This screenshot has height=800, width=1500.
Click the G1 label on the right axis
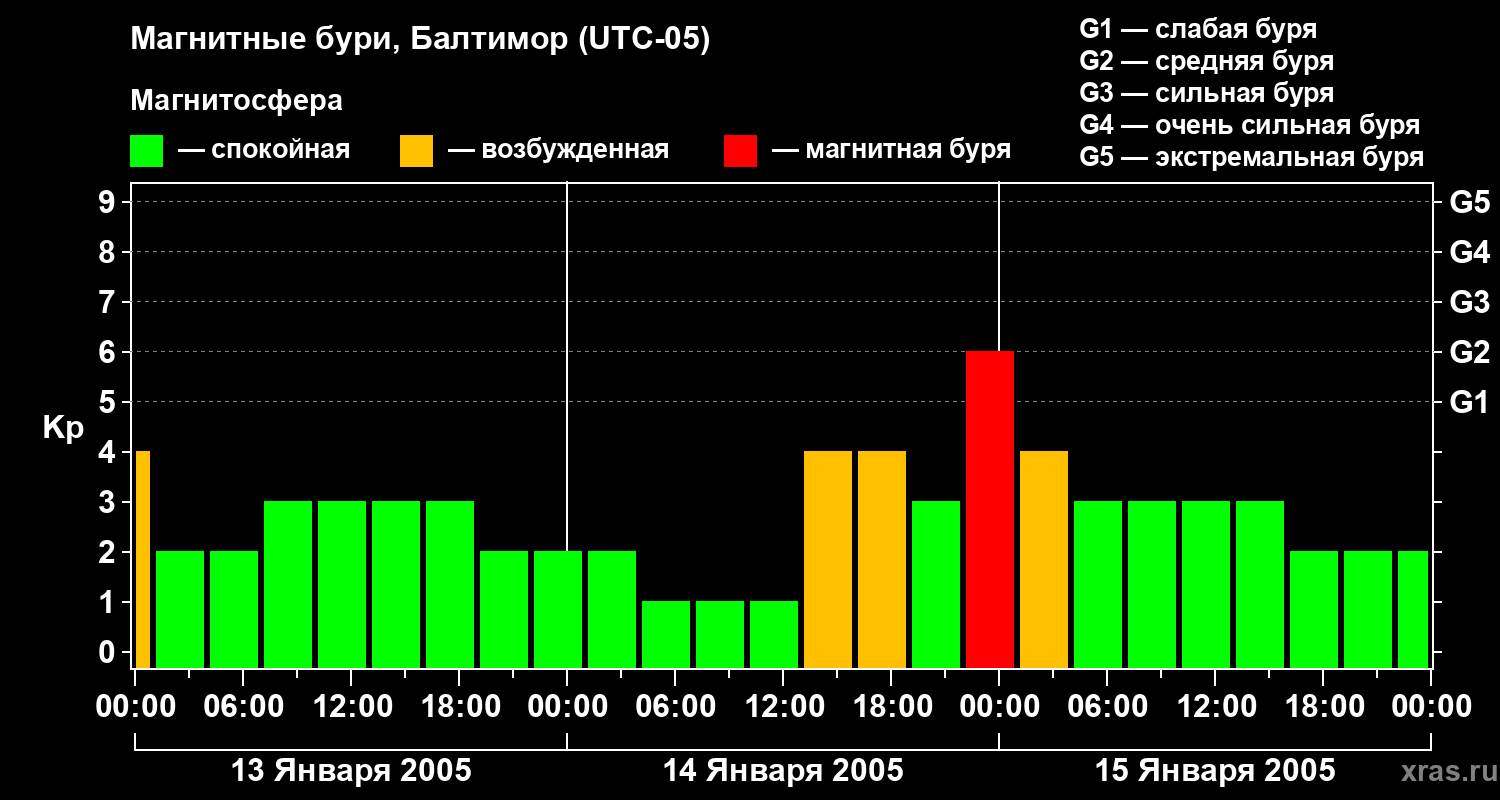coord(1470,402)
